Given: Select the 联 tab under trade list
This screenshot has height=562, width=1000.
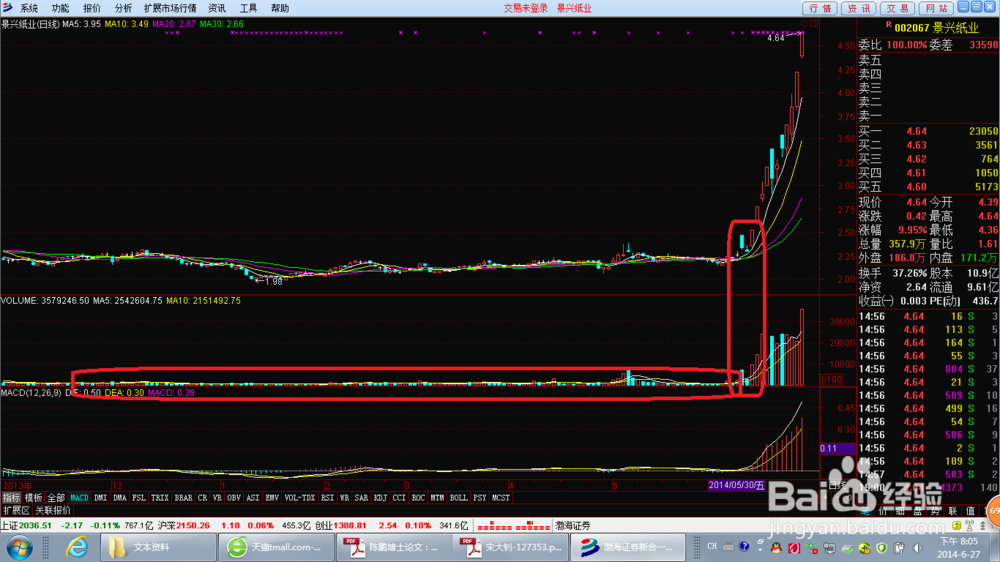Looking at the screenshot, I should point(953,511).
